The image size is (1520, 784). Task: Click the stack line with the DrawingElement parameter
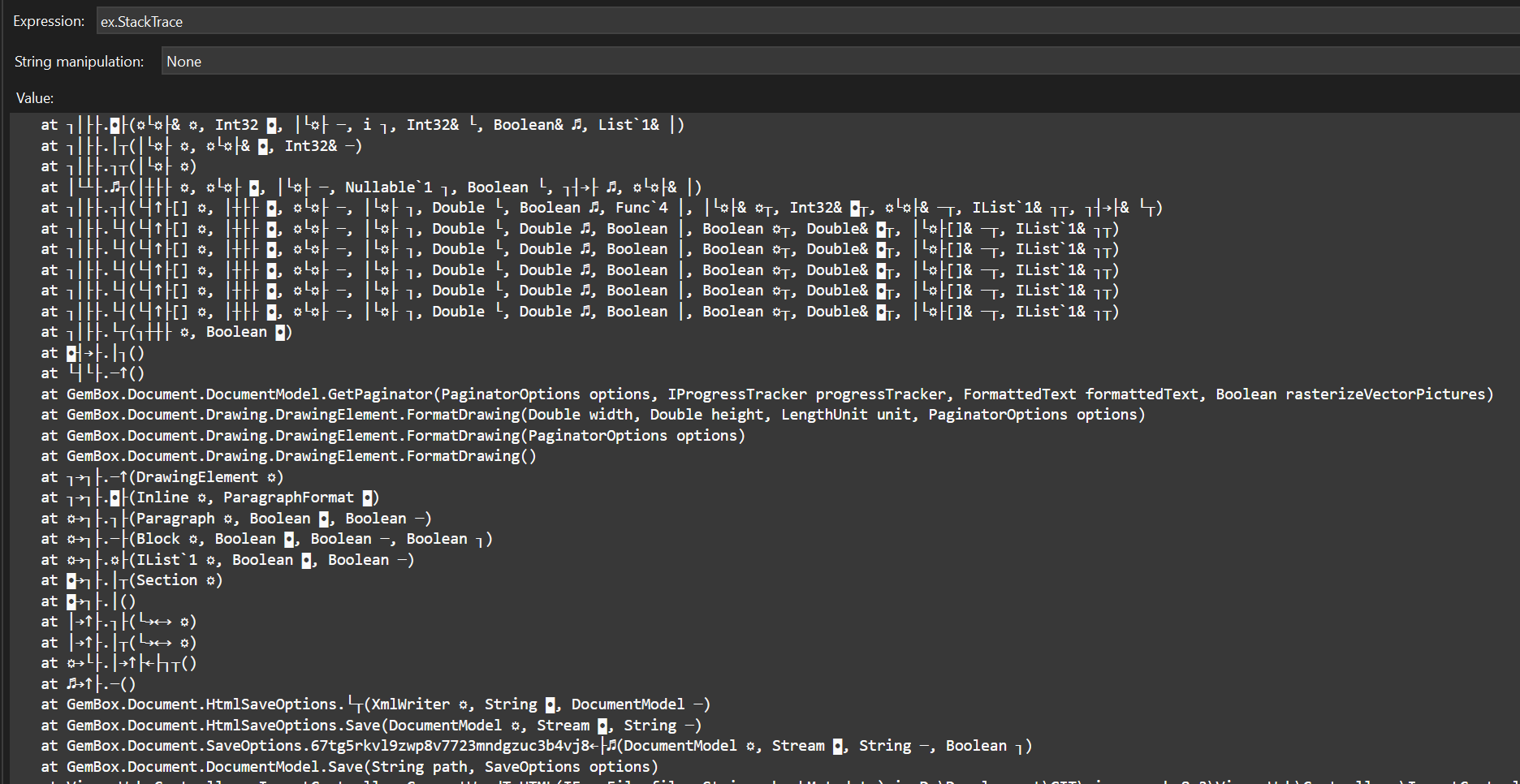[x=162, y=477]
